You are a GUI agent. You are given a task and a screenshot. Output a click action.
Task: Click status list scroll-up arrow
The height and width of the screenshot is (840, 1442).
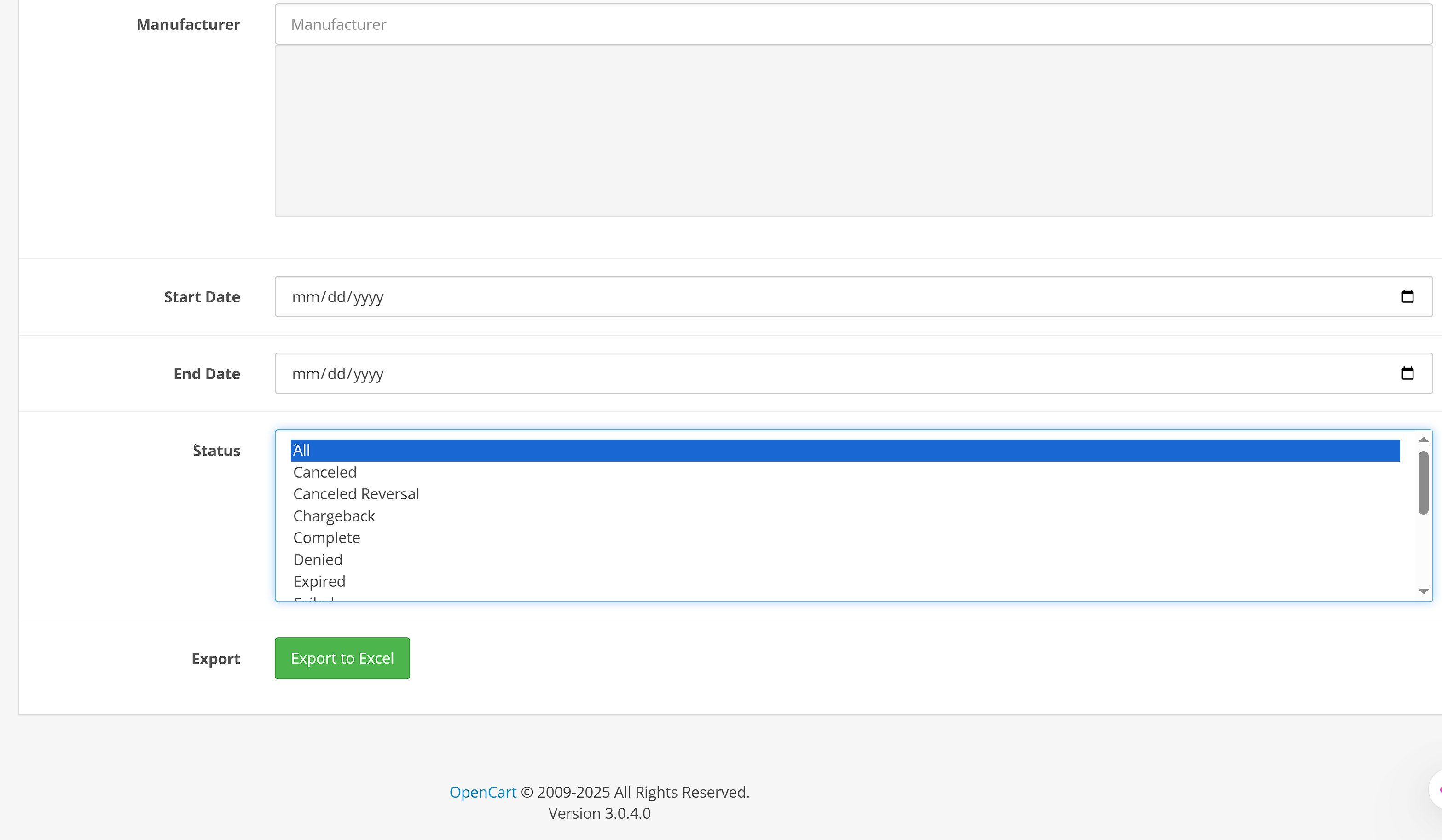[x=1423, y=440]
